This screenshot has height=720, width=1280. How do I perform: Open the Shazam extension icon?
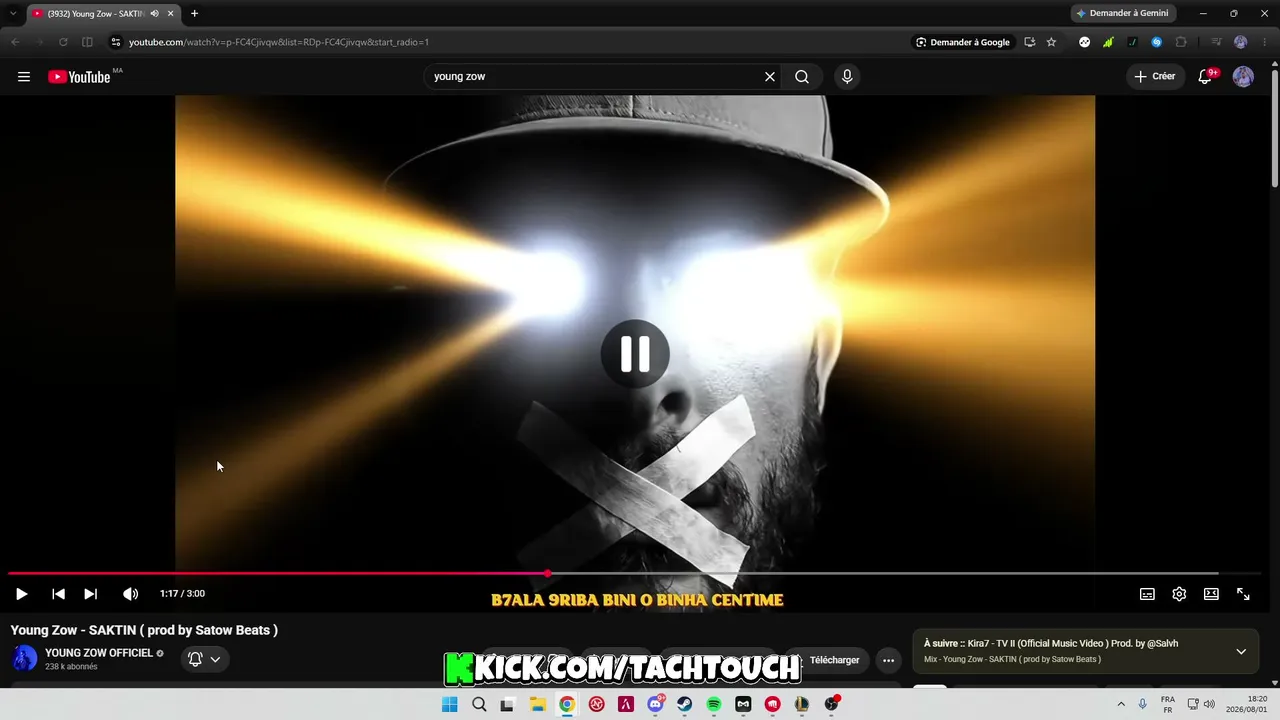click(x=1157, y=42)
